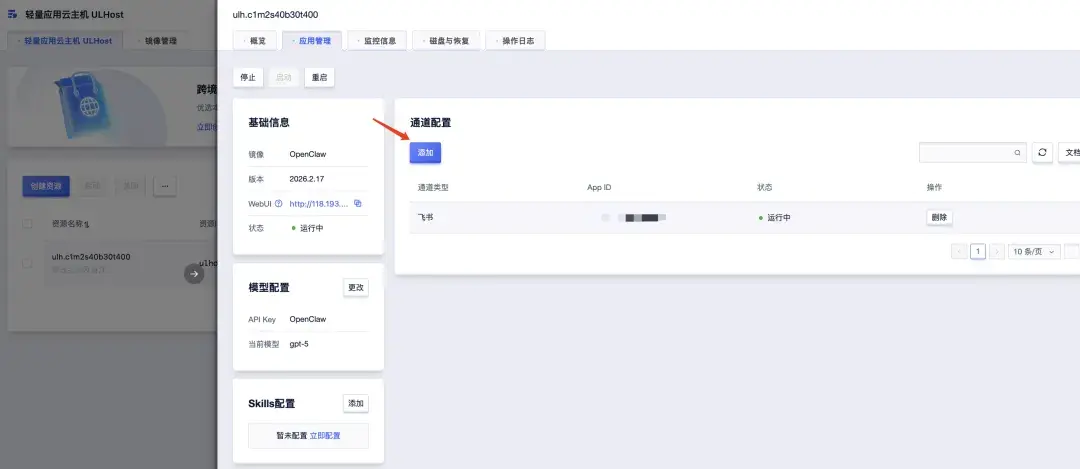Screen dimensions: 1080x469
Task: Click the blue 添加 button in 通道配置
Action: (425, 153)
